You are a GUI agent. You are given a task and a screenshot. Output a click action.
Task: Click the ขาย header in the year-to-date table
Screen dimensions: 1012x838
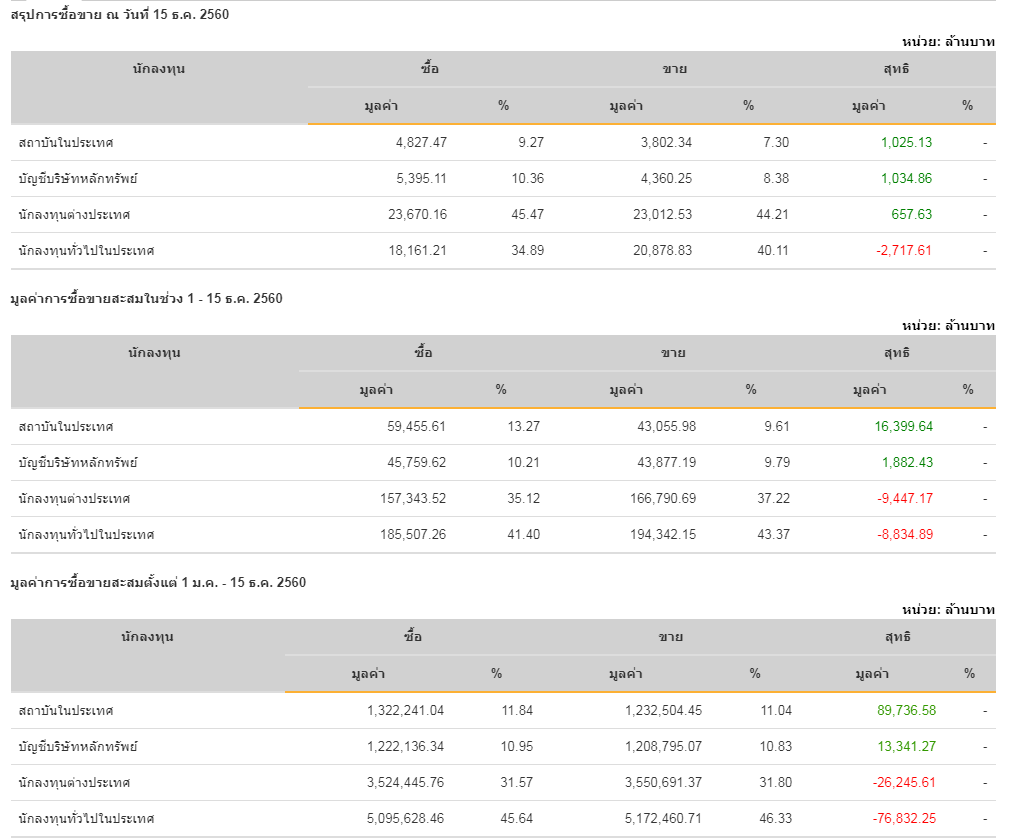(x=670, y=637)
